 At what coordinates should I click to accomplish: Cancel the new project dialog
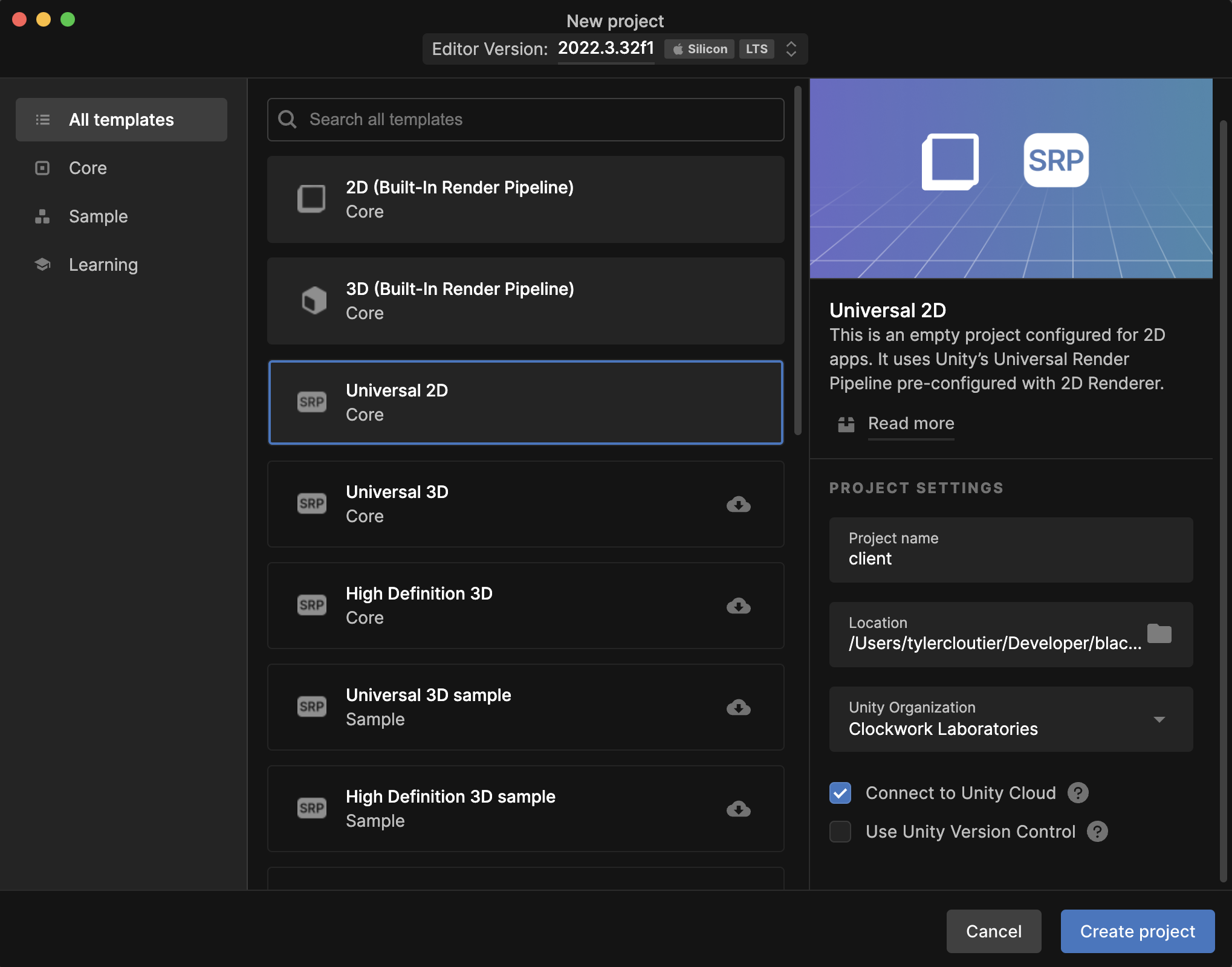tap(993, 931)
